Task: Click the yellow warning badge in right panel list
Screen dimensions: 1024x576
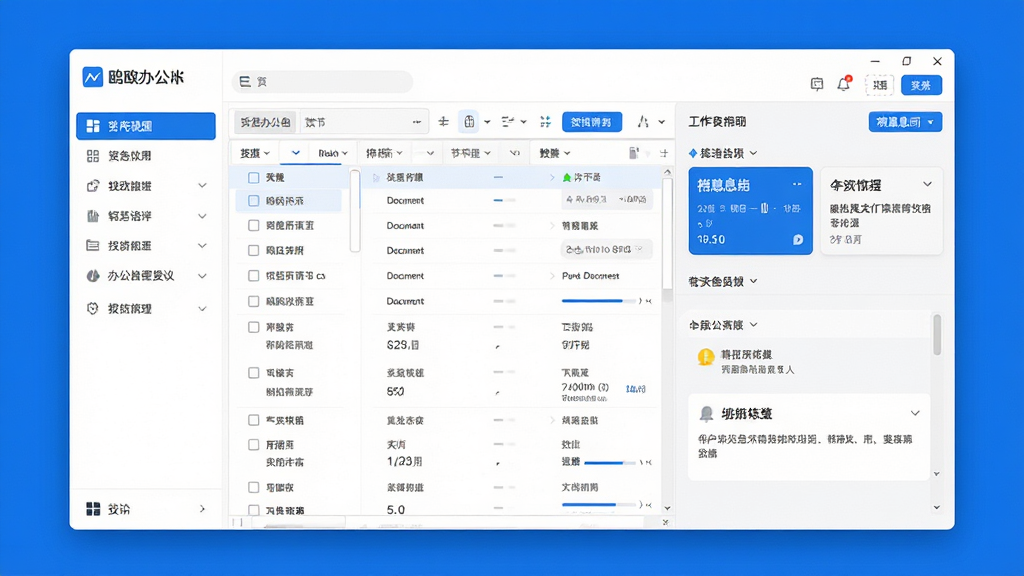Action: click(x=705, y=357)
